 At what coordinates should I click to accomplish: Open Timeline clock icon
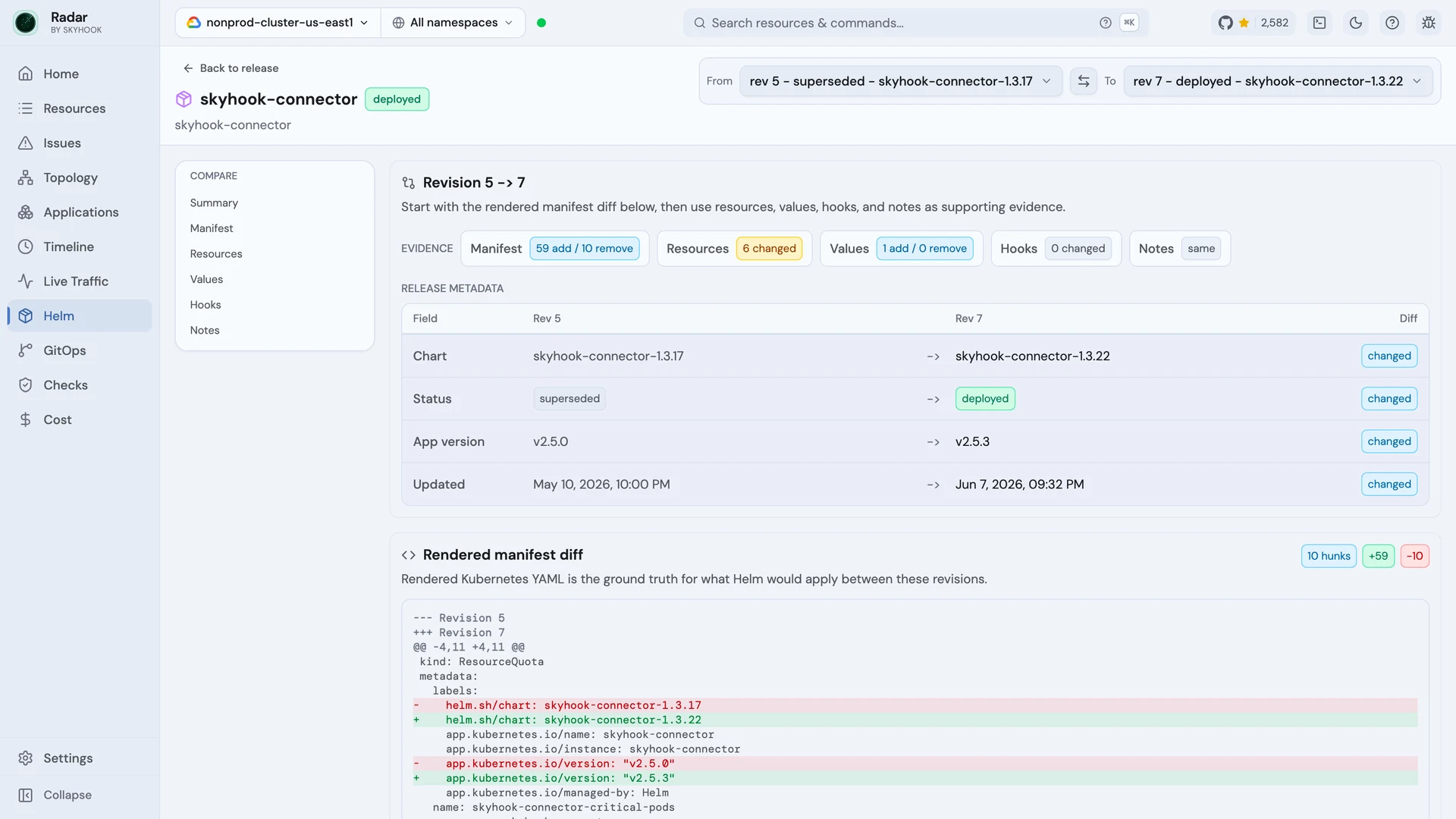click(x=26, y=246)
